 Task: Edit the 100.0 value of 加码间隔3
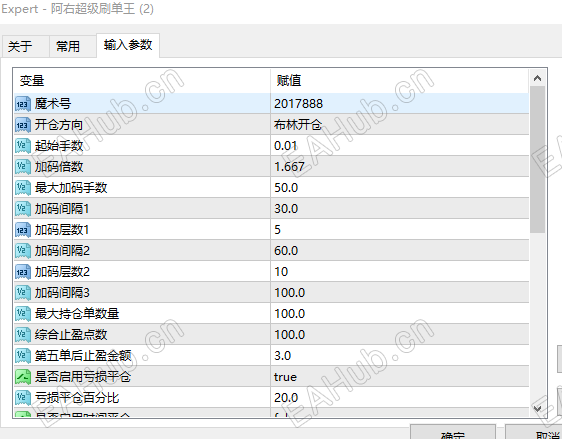click(x=400, y=292)
